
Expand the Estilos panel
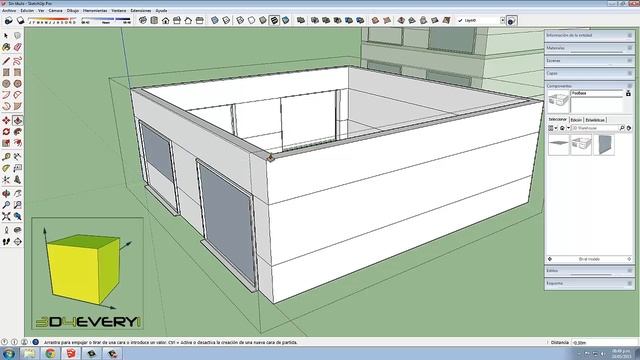click(589, 271)
